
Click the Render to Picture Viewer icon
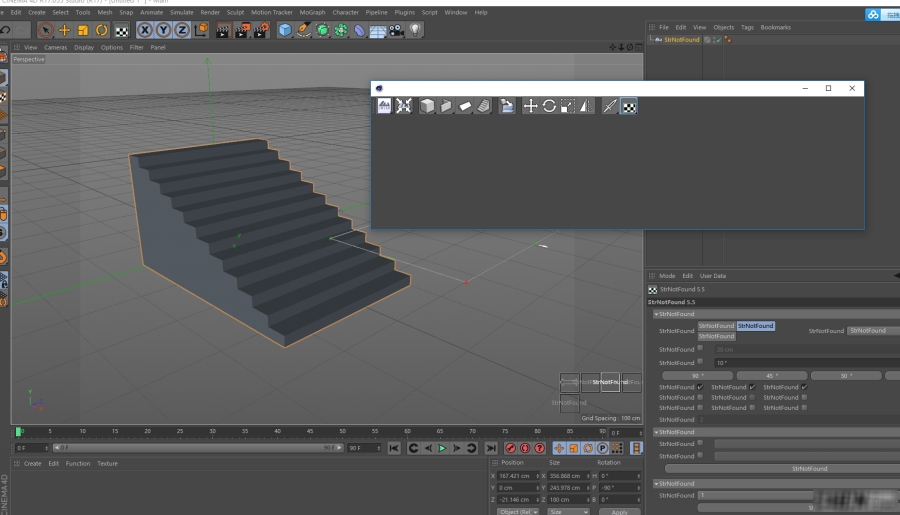(241, 31)
